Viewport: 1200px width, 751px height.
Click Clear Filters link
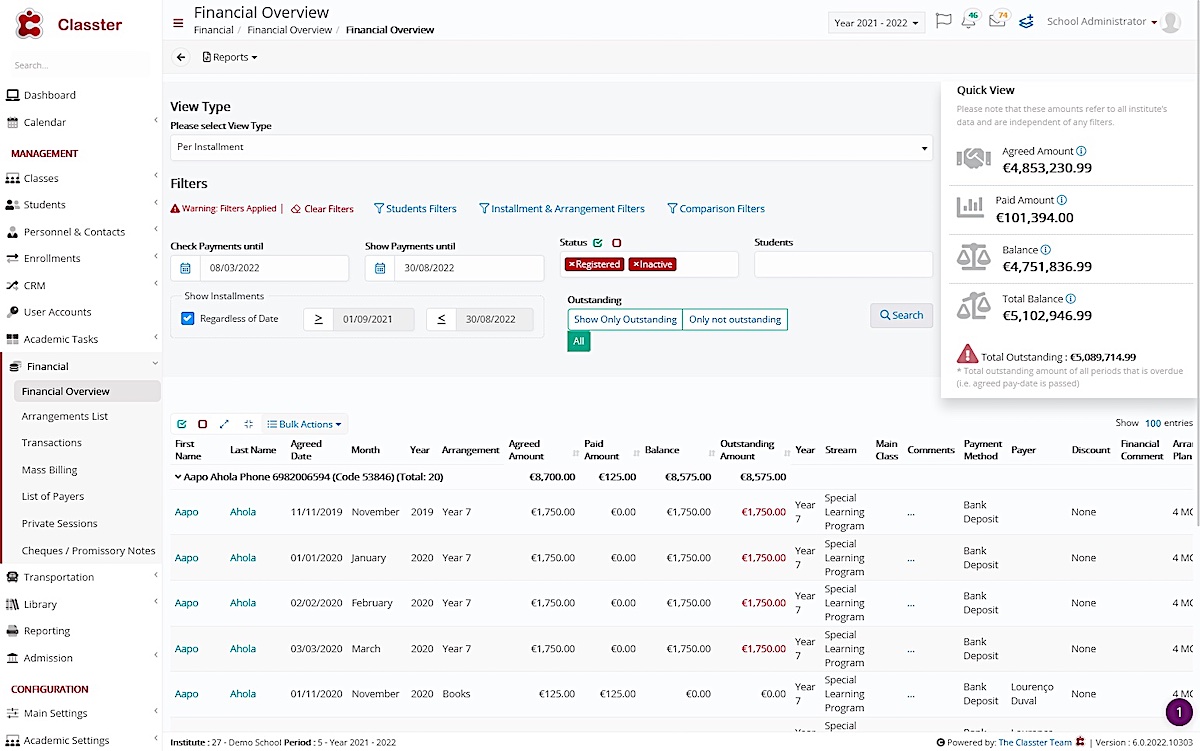tap(323, 209)
